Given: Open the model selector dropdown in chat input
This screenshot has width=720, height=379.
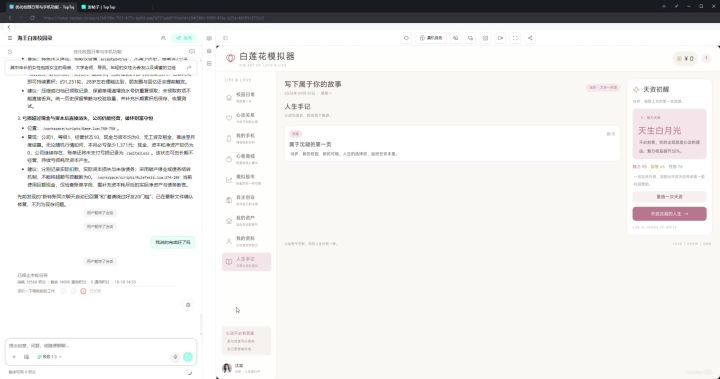Looking at the screenshot, I should [x=49, y=357].
